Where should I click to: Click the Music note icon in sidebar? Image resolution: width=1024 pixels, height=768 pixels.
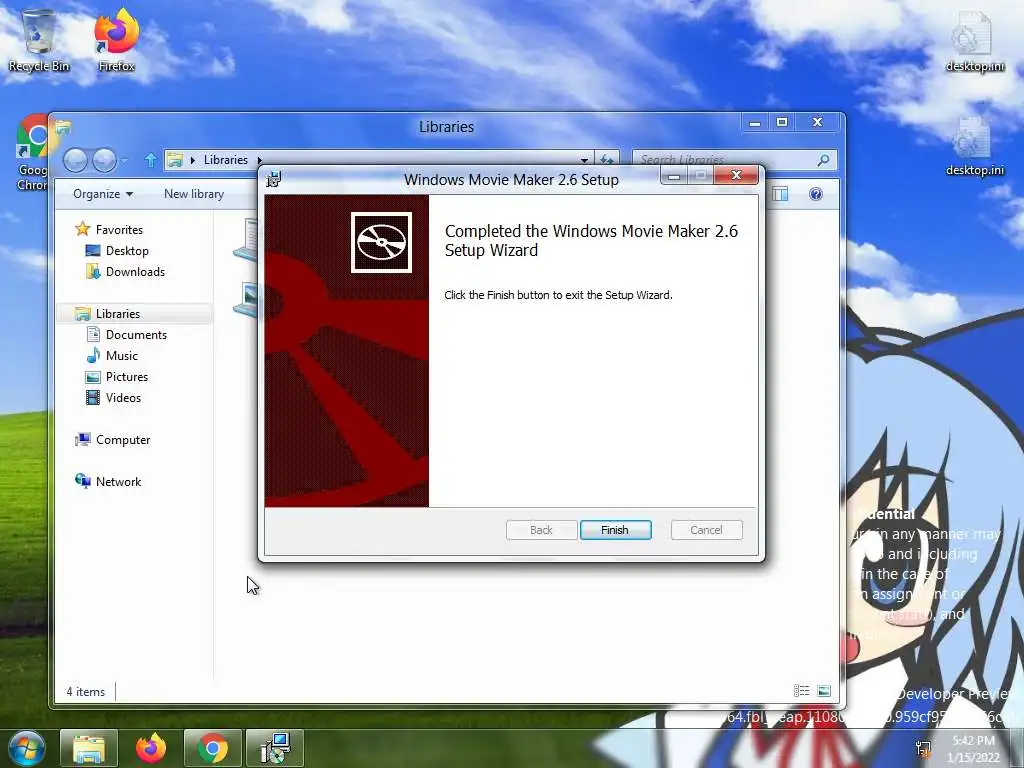point(93,355)
